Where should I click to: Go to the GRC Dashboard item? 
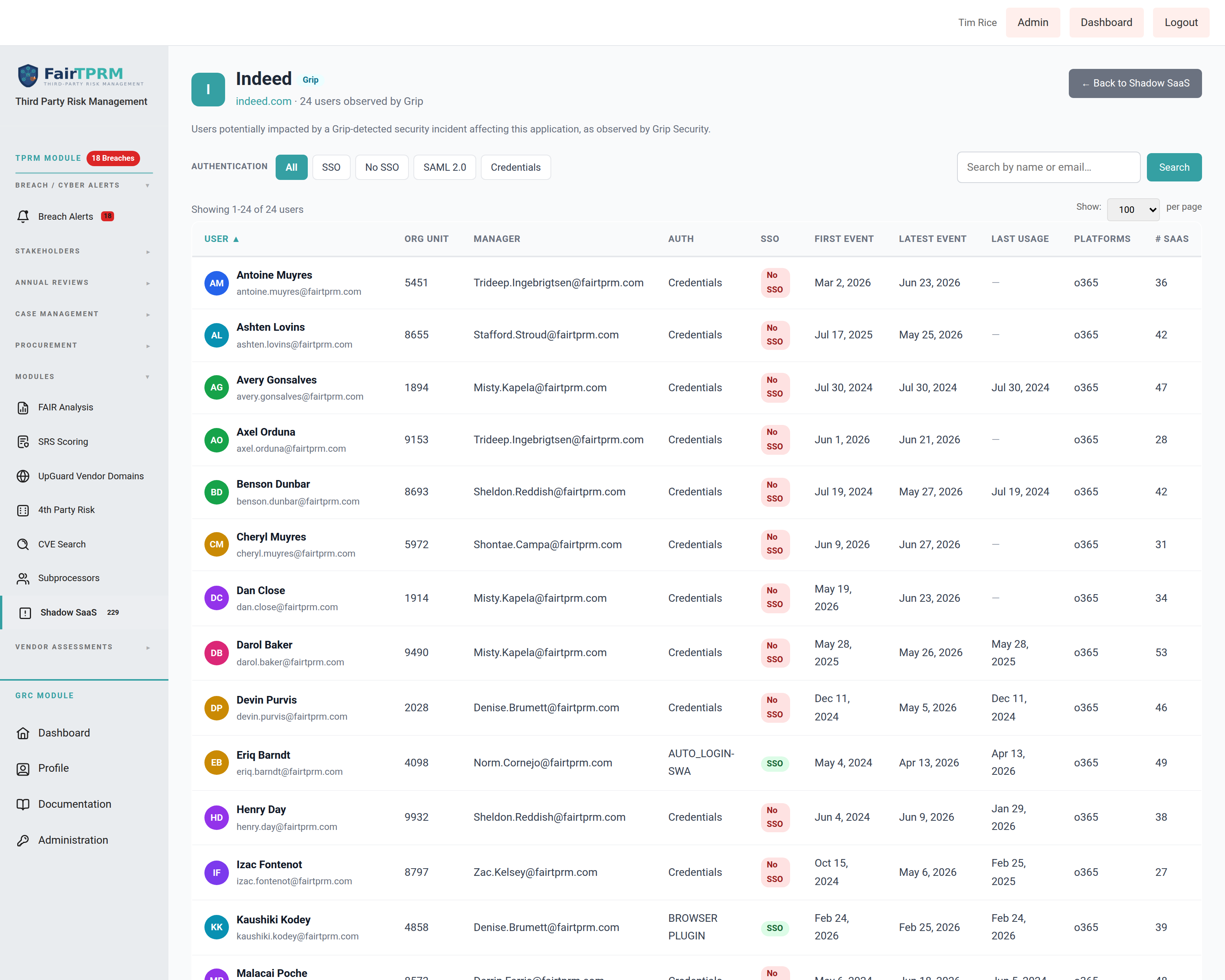coord(64,733)
